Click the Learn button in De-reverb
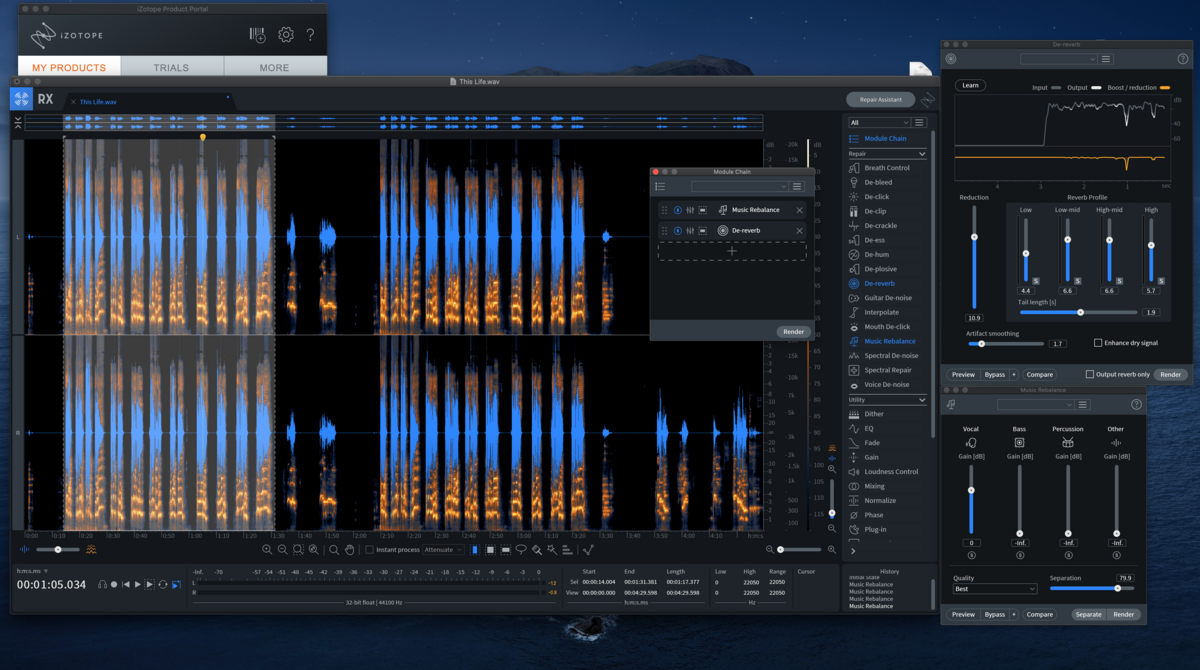Screen dimensions: 1200x670 (x=970, y=85)
